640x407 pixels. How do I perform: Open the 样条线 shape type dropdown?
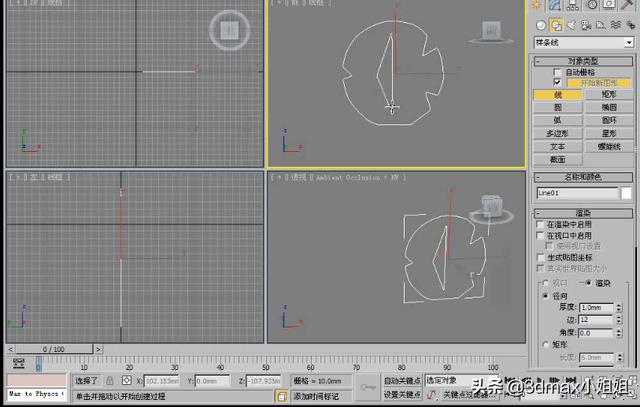[x=584, y=42]
